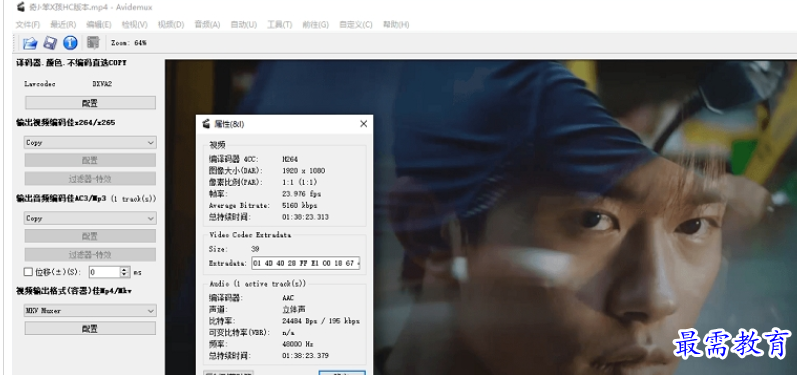797x375 pixels.
Task: Show file information via blue info icon
Action: pos(70,43)
